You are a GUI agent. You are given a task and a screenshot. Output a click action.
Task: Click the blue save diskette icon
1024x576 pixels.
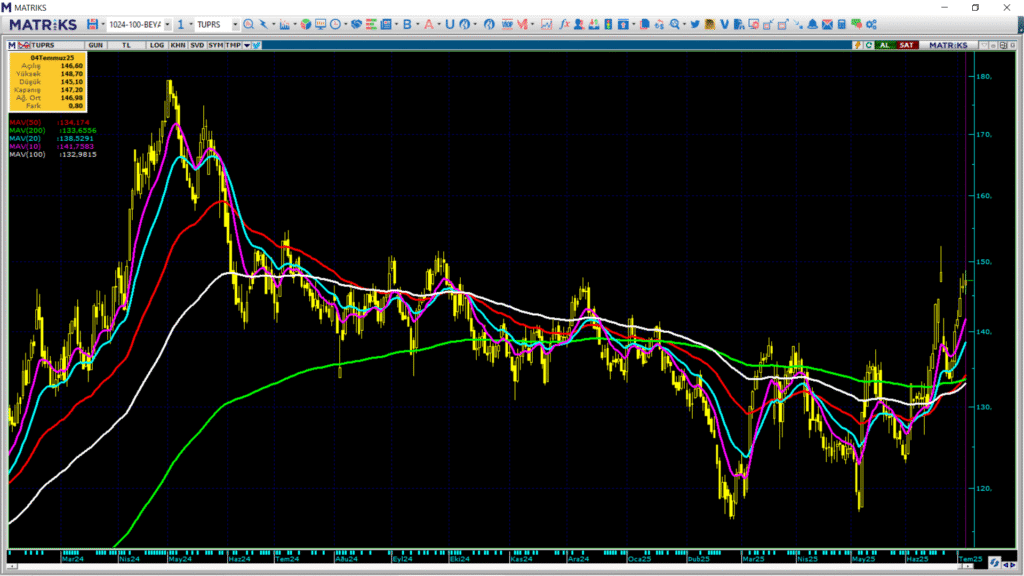(93, 24)
